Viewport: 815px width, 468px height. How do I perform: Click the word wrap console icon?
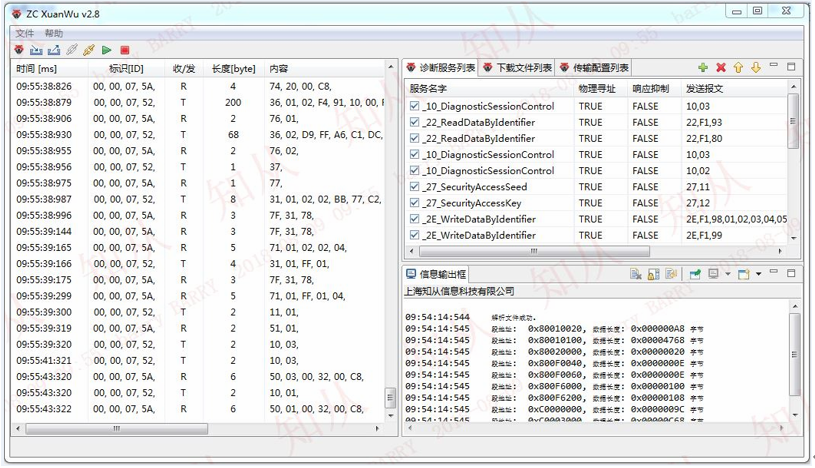671,274
